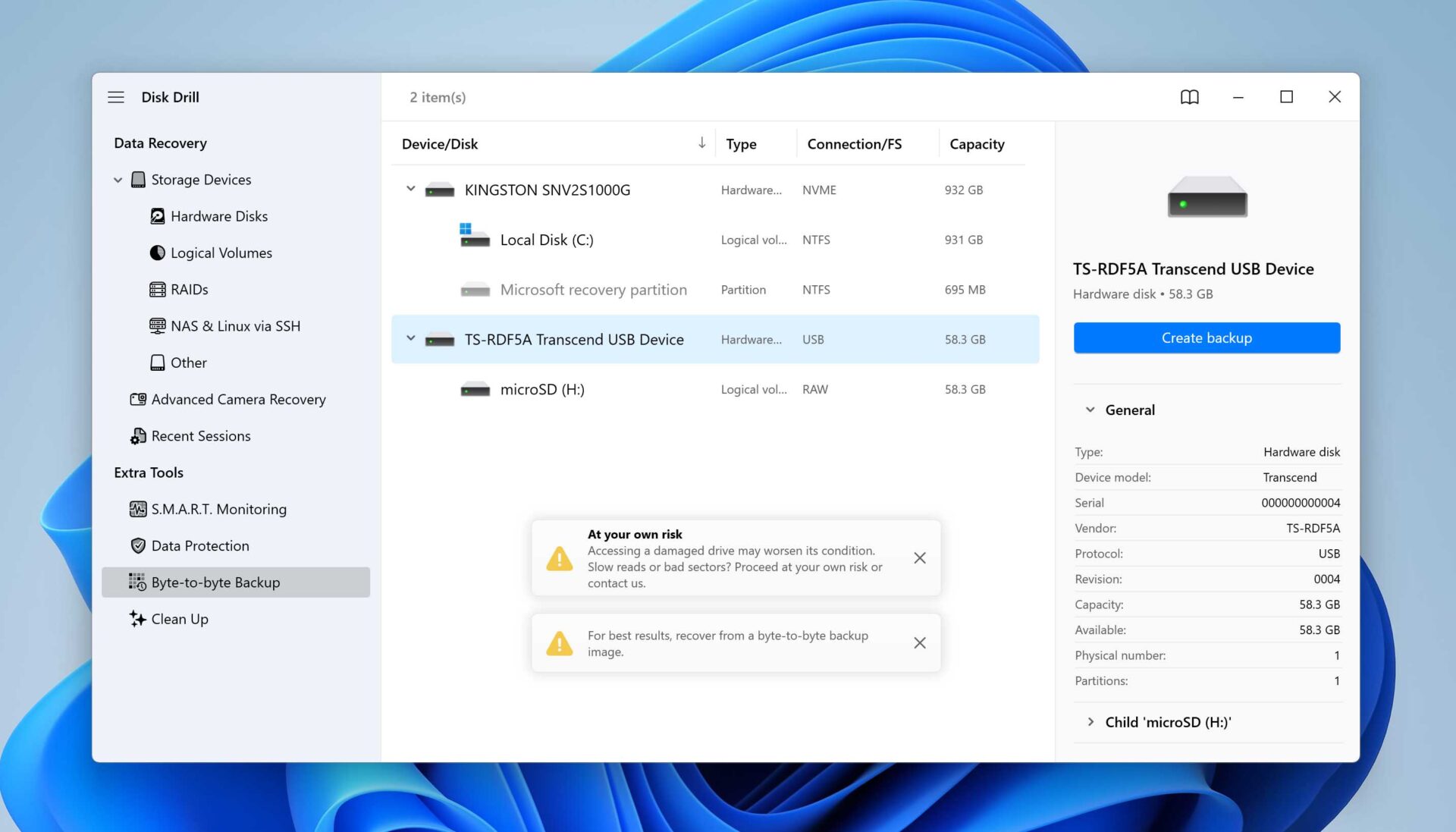Collapse the TS-RDF5A Transcend USB row
Viewport: 1456px width, 832px height.
410,338
